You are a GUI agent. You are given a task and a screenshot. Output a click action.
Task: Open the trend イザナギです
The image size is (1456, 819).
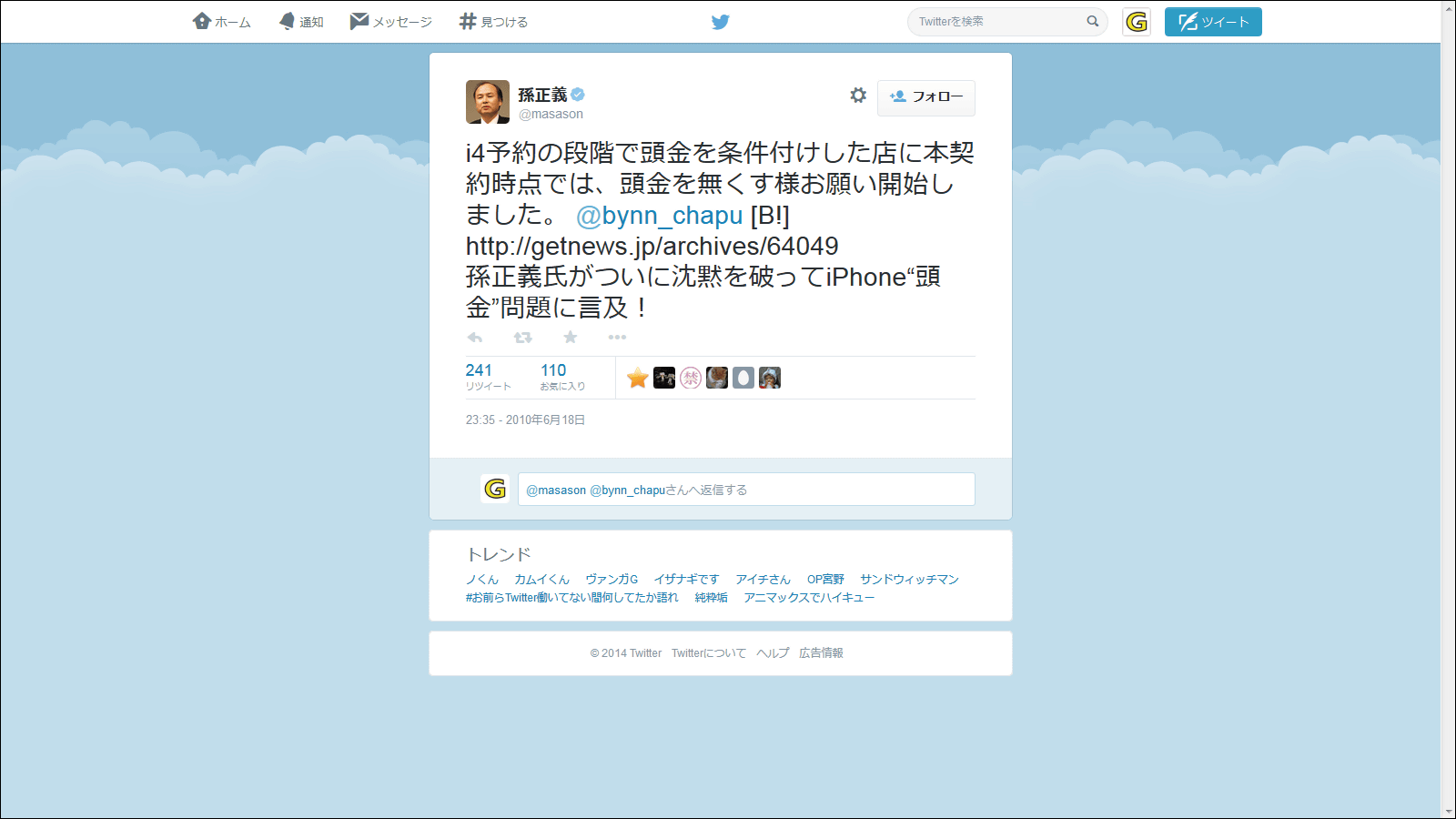(686, 580)
